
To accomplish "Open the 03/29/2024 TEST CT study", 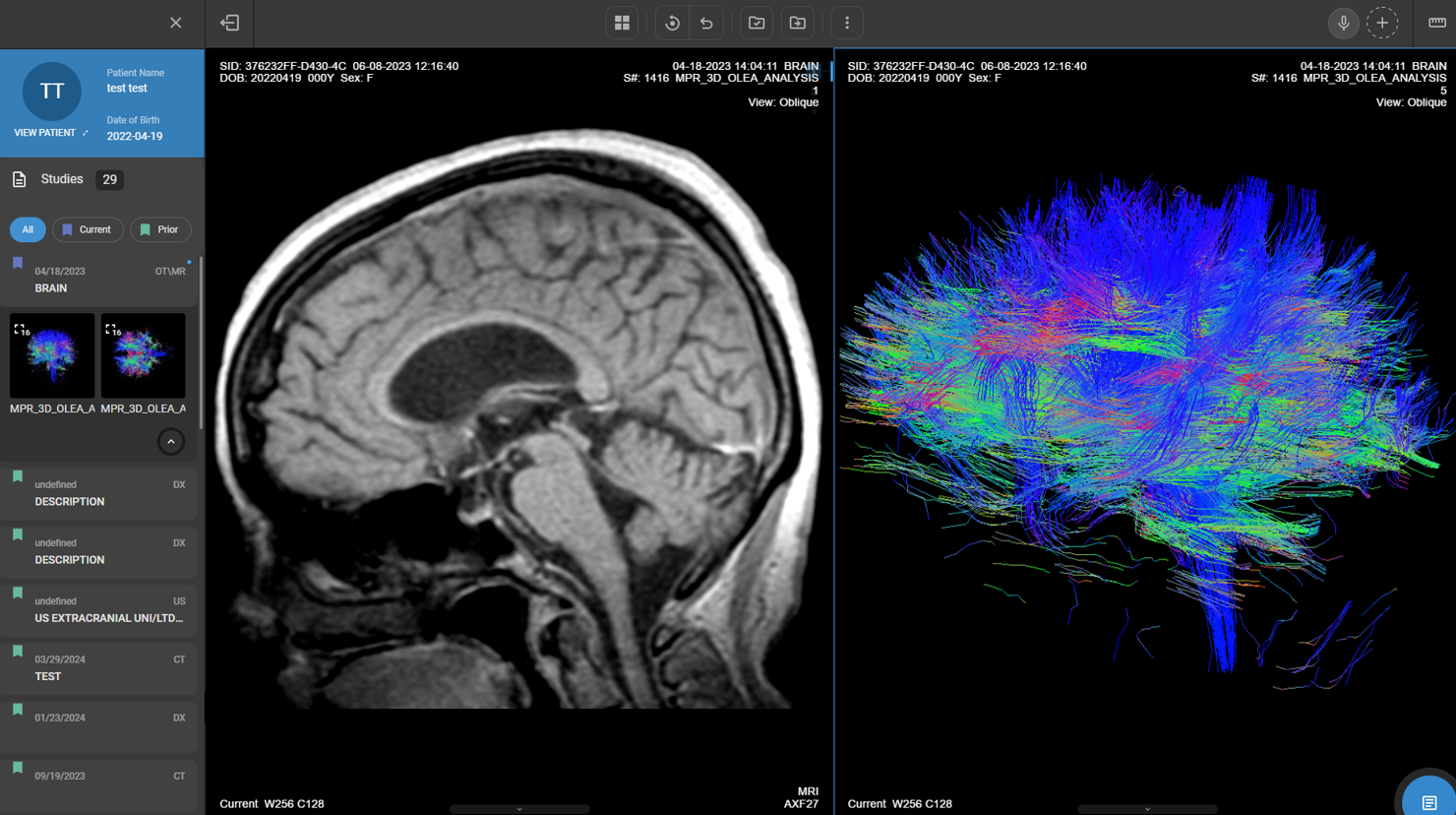I will click(98, 667).
